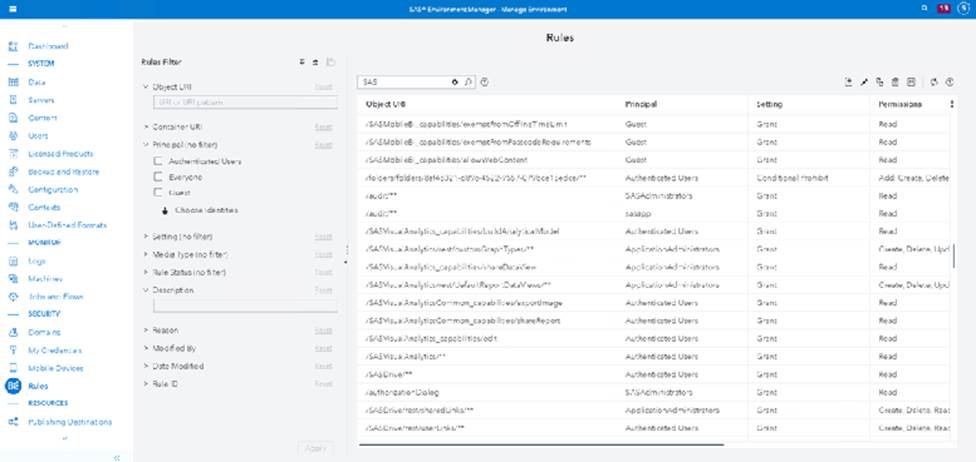Click the Users sidebar icon
The height and width of the screenshot is (462, 976).
tap(13, 136)
